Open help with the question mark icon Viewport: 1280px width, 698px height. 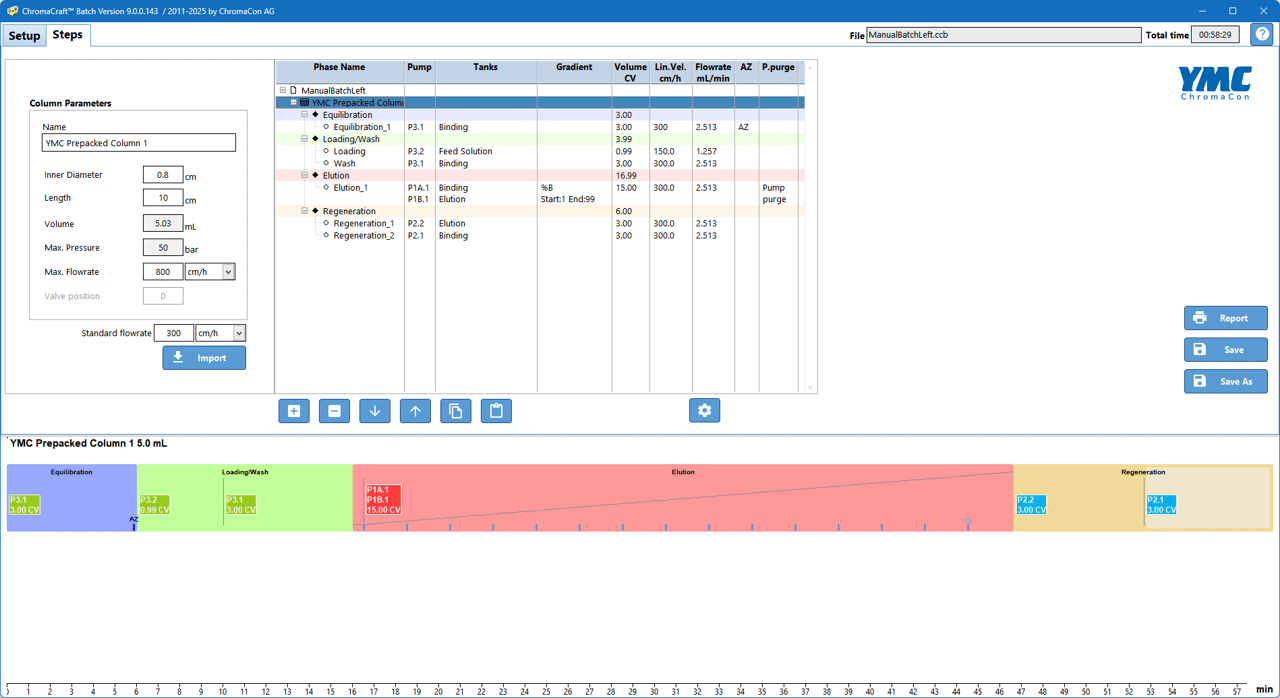tap(1262, 35)
